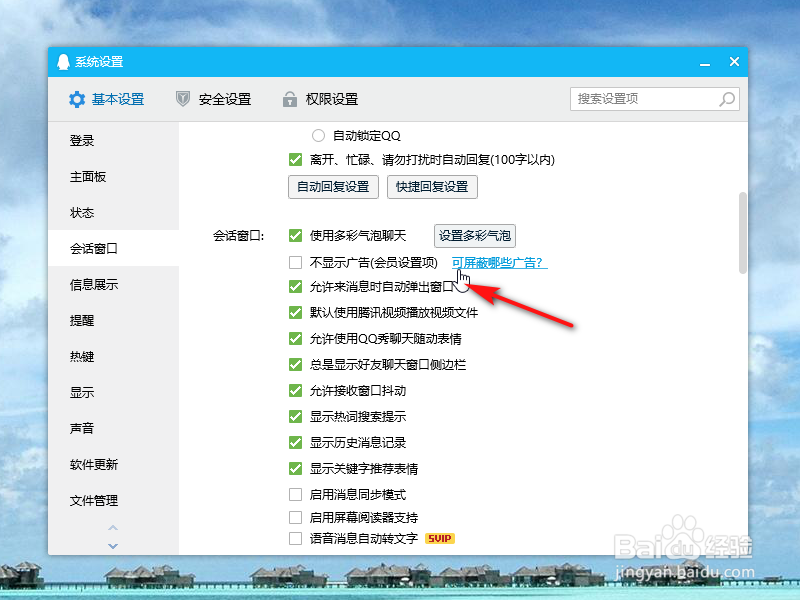Enable 启用消息同步模式
This screenshot has height=600, width=800.
point(295,494)
